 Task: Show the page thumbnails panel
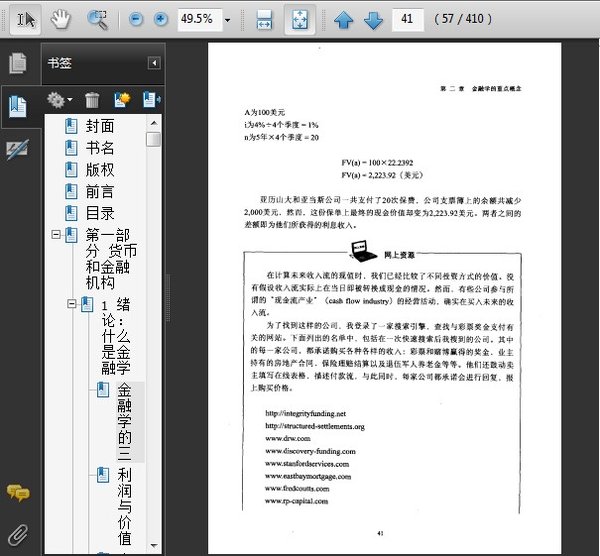[x=17, y=64]
